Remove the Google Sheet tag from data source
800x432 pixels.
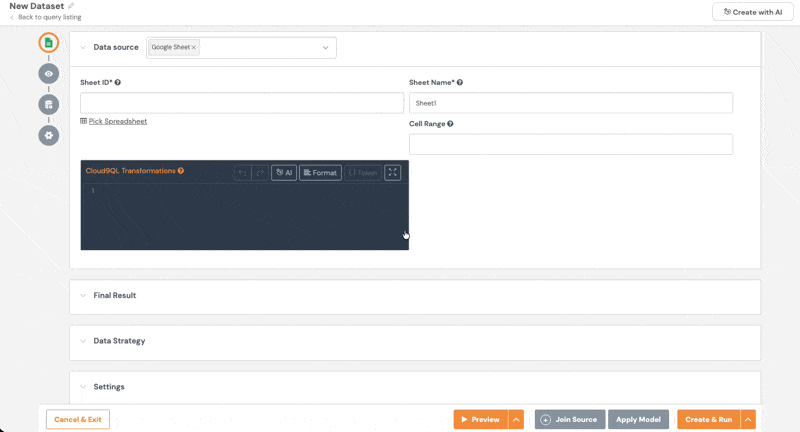(194, 47)
